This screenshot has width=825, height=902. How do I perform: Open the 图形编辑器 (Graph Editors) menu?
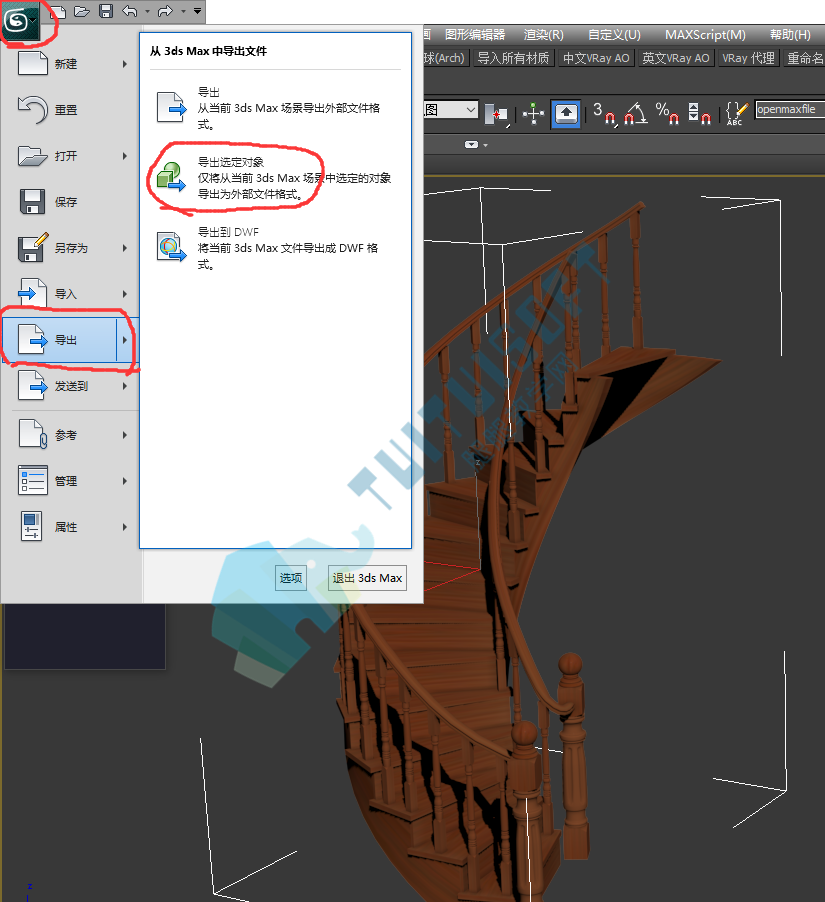tap(475, 35)
